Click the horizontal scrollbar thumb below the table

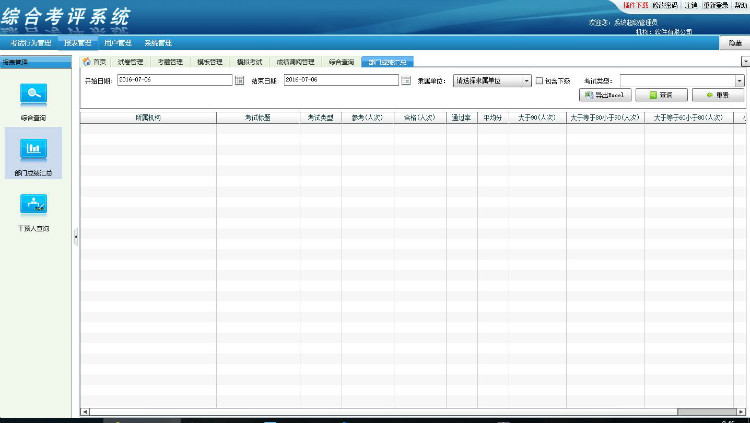tap(707, 412)
